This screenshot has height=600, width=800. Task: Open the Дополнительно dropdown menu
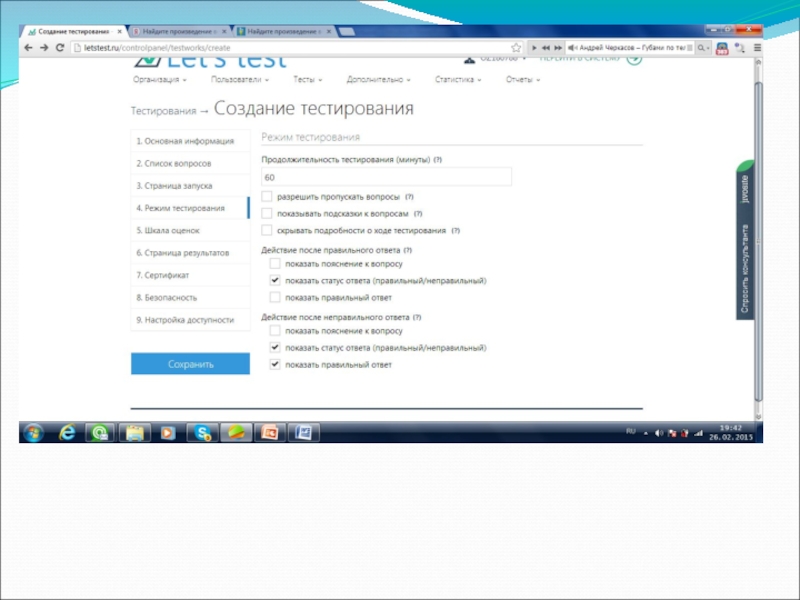(378, 80)
